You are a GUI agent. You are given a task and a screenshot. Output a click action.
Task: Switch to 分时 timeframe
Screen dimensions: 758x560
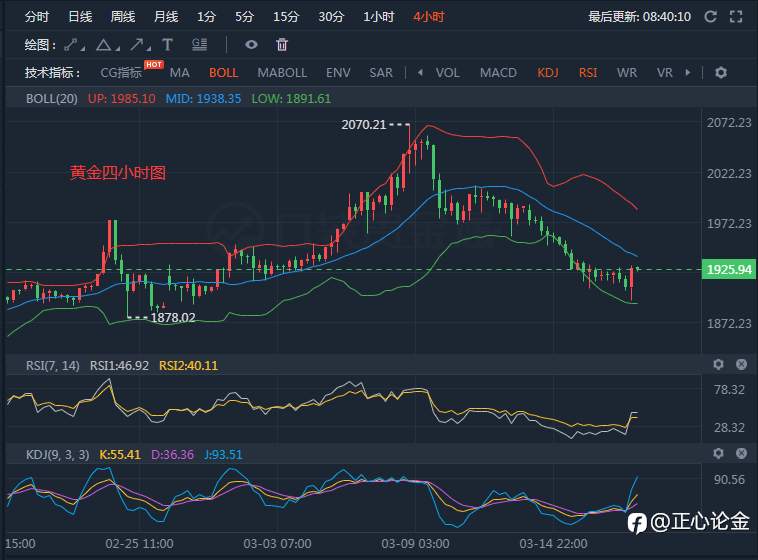click(x=37, y=17)
